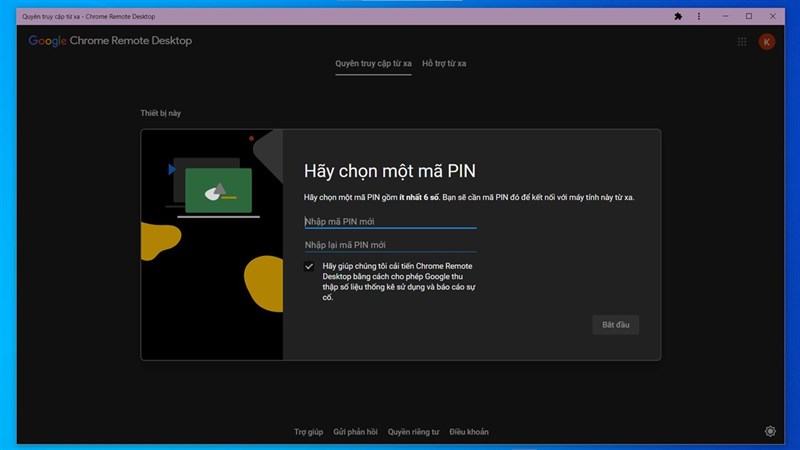Uncheck the usage statistics reporting checkbox

[309, 267]
